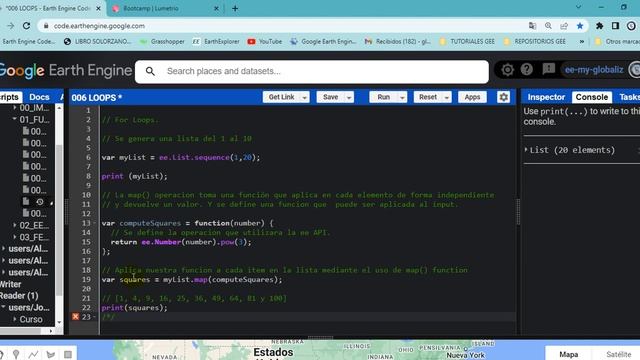Viewport: 640px width, 360px height.
Task: Open tab search chevron in title bar
Action: [578, 7]
